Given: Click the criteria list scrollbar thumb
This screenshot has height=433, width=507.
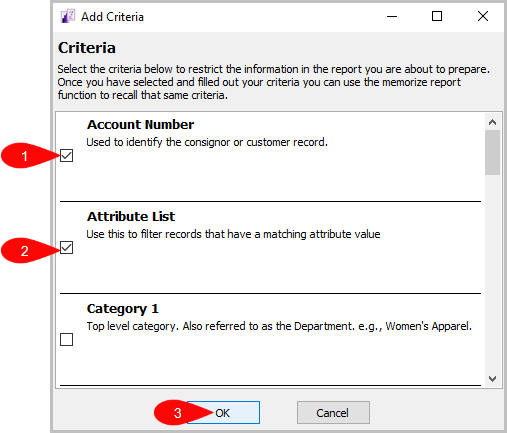Looking at the screenshot, I should pos(492,152).
